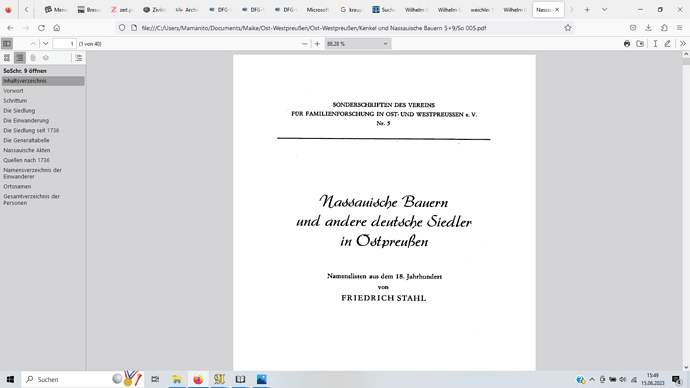The width and height of the screenshot is (690, 388).
Task: Close the active 'Nassau' tab
Action: point(557,10)
